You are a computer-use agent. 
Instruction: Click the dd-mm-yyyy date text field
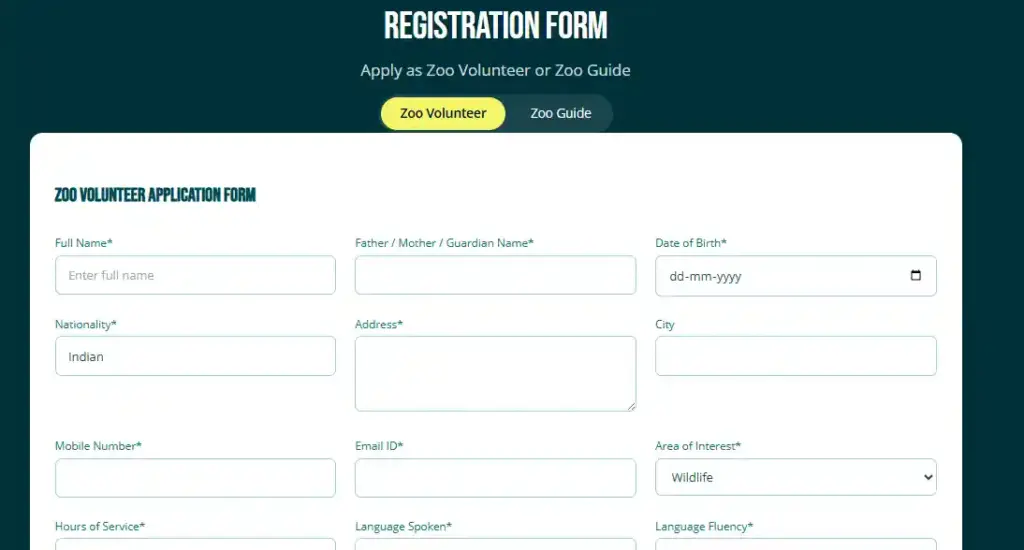[760, 276]
